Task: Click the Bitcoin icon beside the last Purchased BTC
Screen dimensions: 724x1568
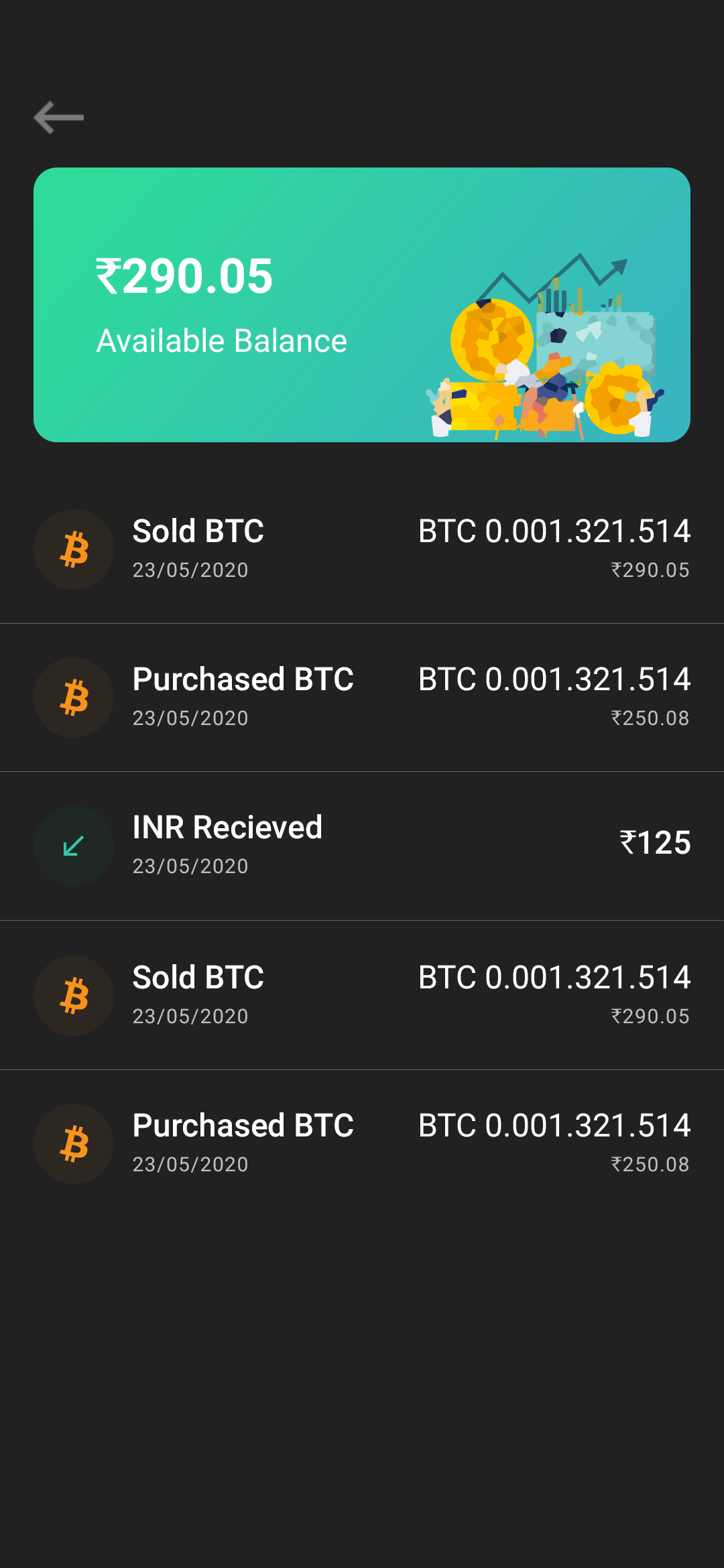Action: click(x=74, y=1145)
